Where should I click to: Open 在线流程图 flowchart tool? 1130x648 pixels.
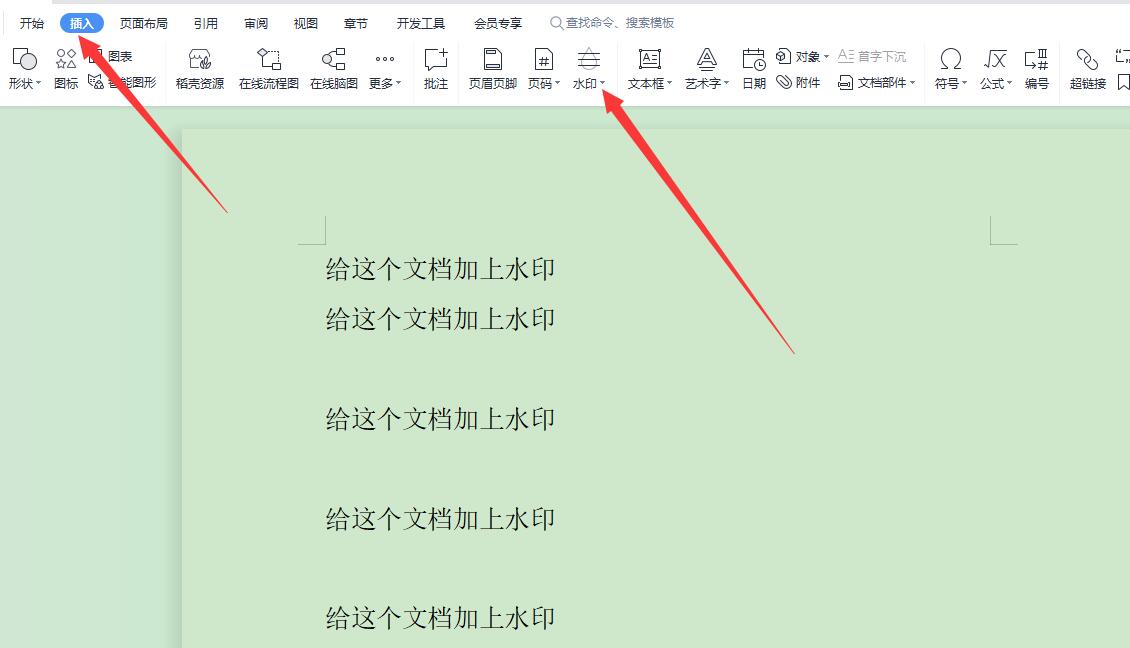click(269, 68)
